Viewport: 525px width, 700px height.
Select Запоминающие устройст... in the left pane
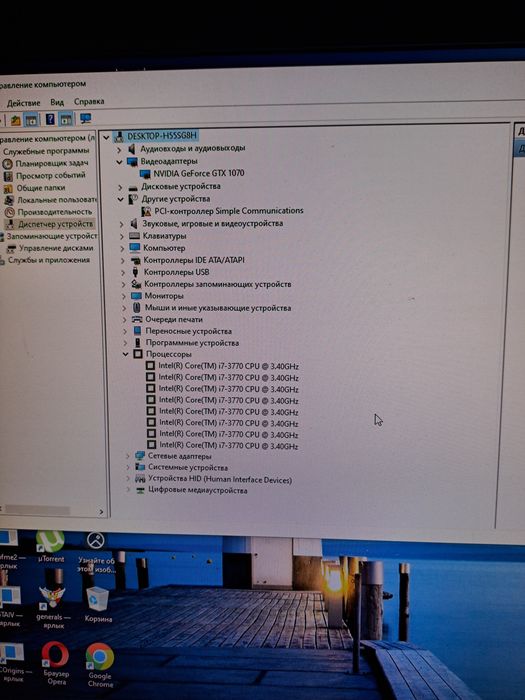coord(51,236)
